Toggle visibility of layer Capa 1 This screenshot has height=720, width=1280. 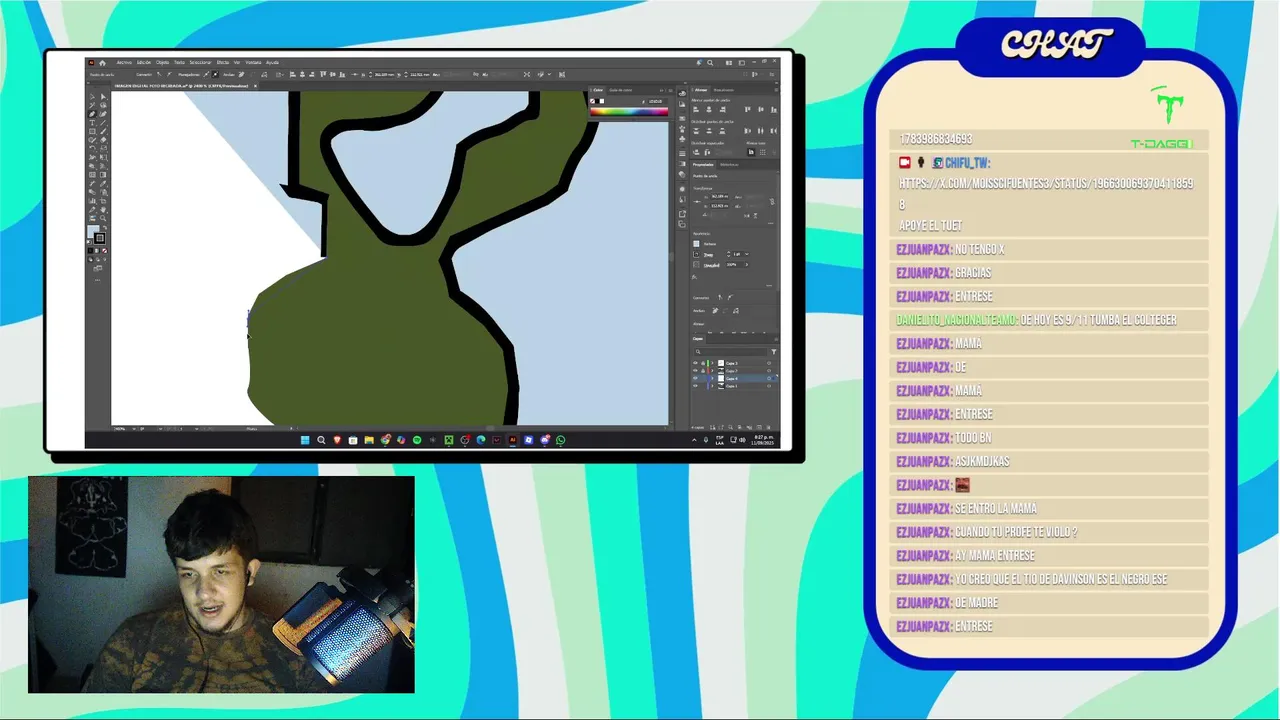pos(695,386)
